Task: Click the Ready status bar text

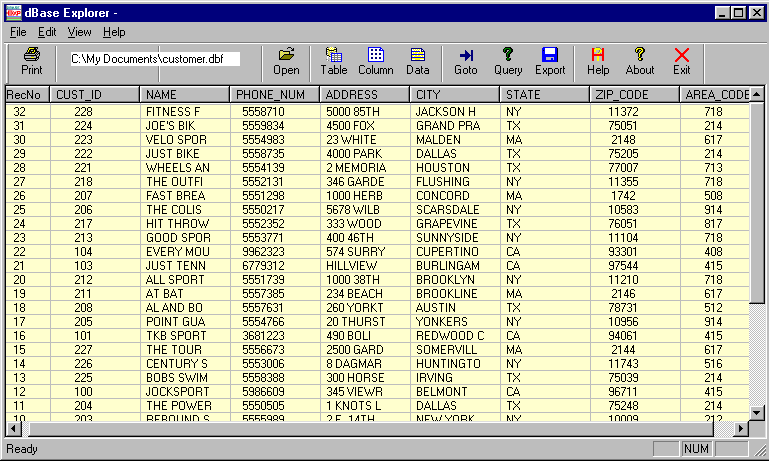Action: (22, 449)
